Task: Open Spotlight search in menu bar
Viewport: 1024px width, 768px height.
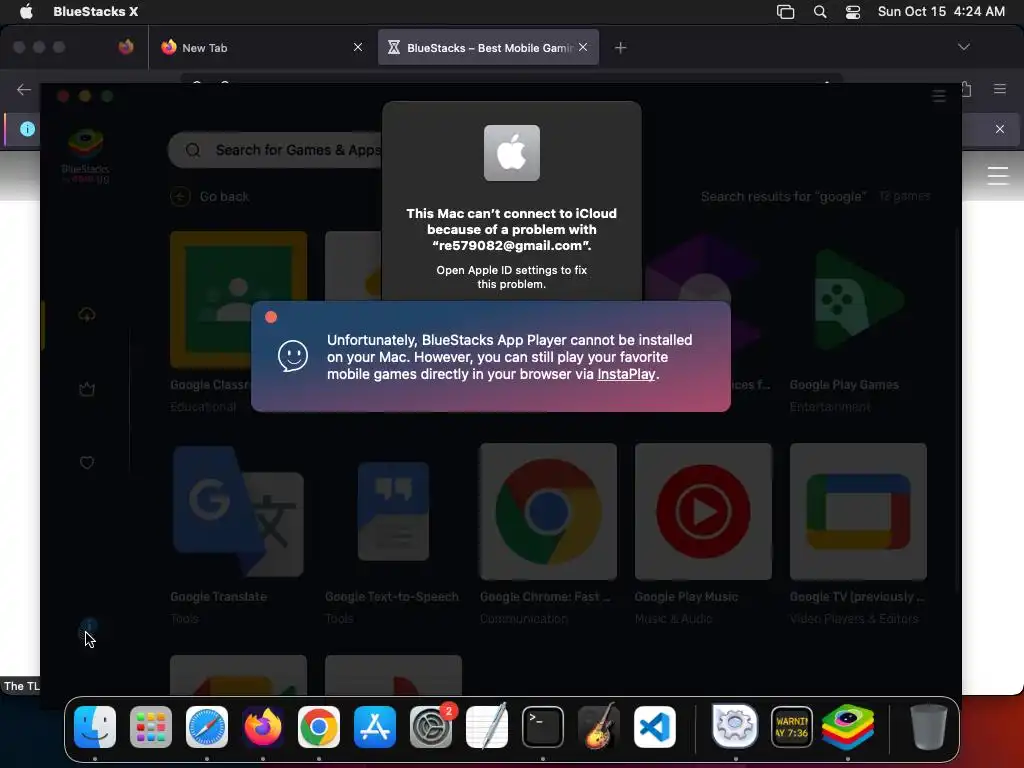Action: tap(820, 12)
